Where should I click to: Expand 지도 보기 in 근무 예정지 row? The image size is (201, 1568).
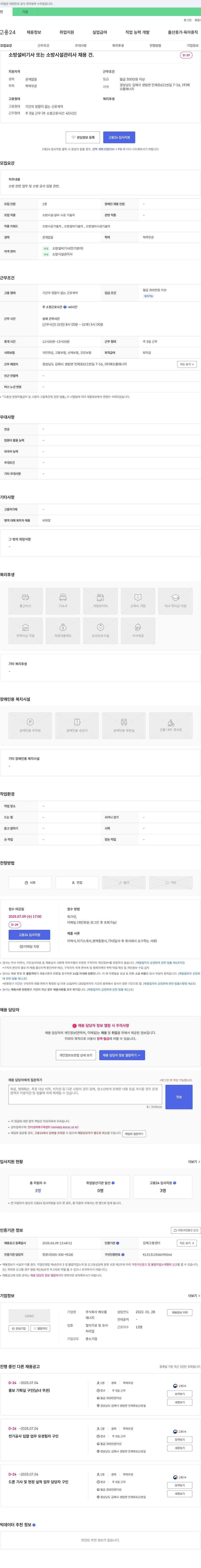[x=187, y=364]
